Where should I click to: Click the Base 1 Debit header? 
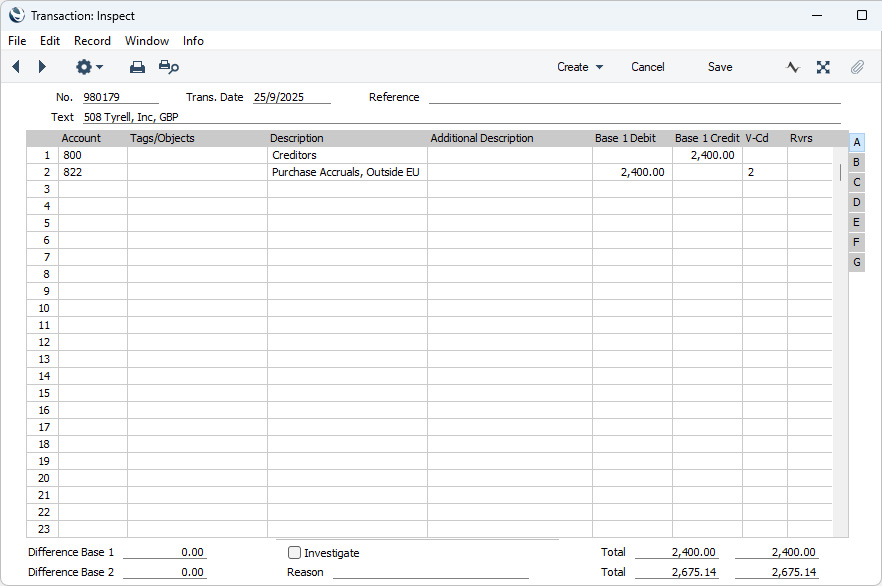coord(625,138)
